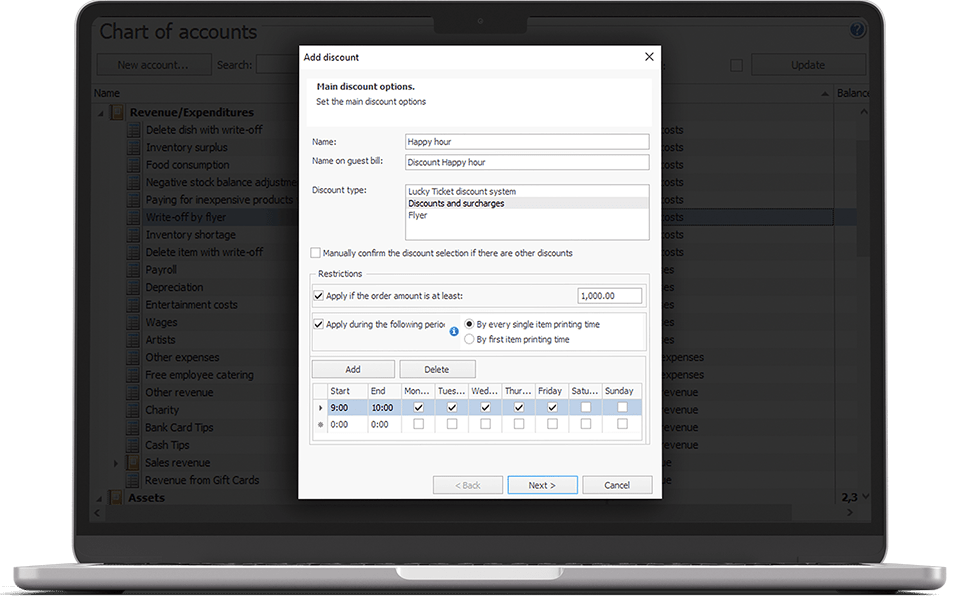Click the ledger icon beside Free employee catering
960x600 pixels.
tap(133, 374)
